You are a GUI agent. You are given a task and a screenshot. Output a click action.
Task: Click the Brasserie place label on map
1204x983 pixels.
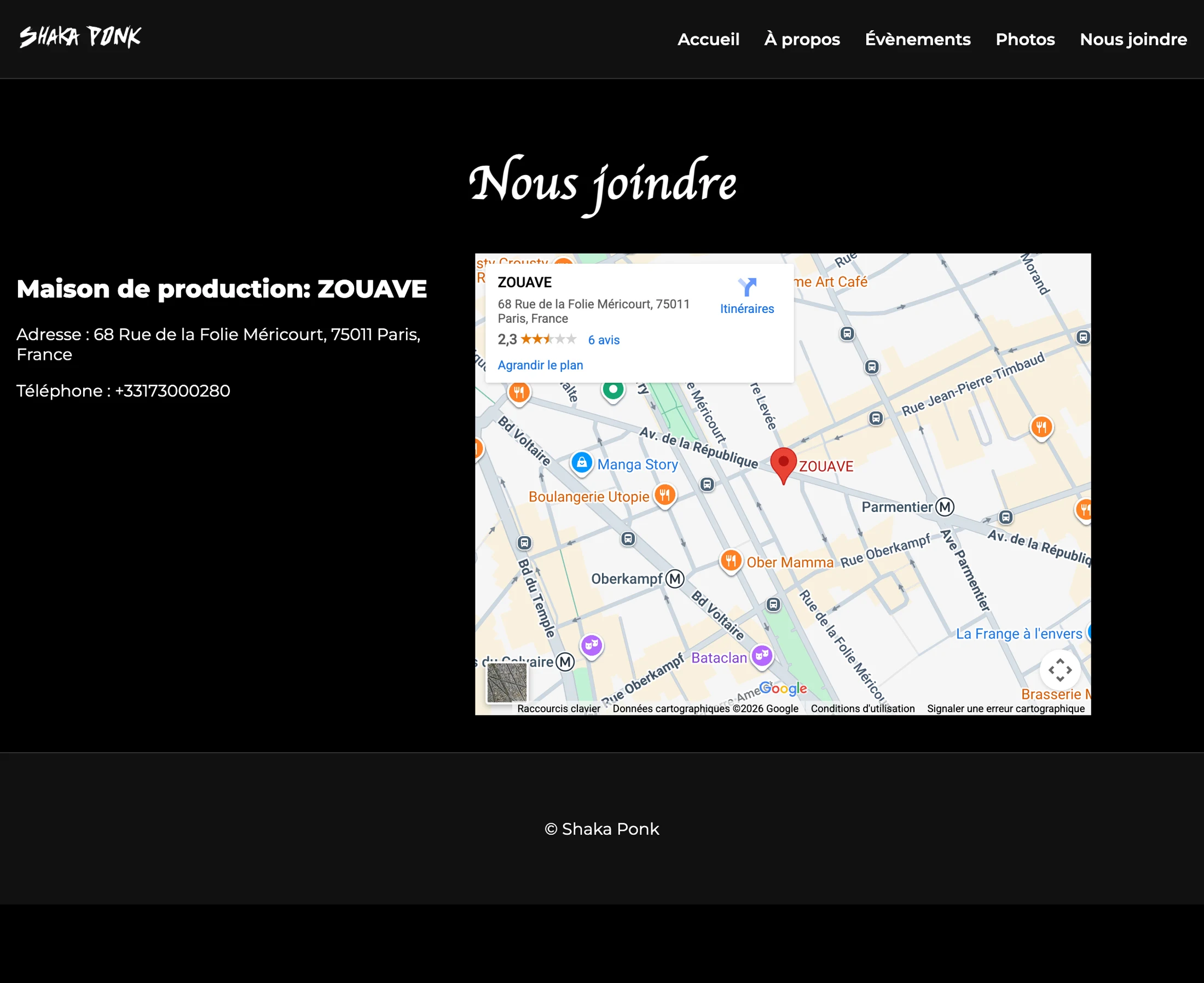click(1056, 694)
